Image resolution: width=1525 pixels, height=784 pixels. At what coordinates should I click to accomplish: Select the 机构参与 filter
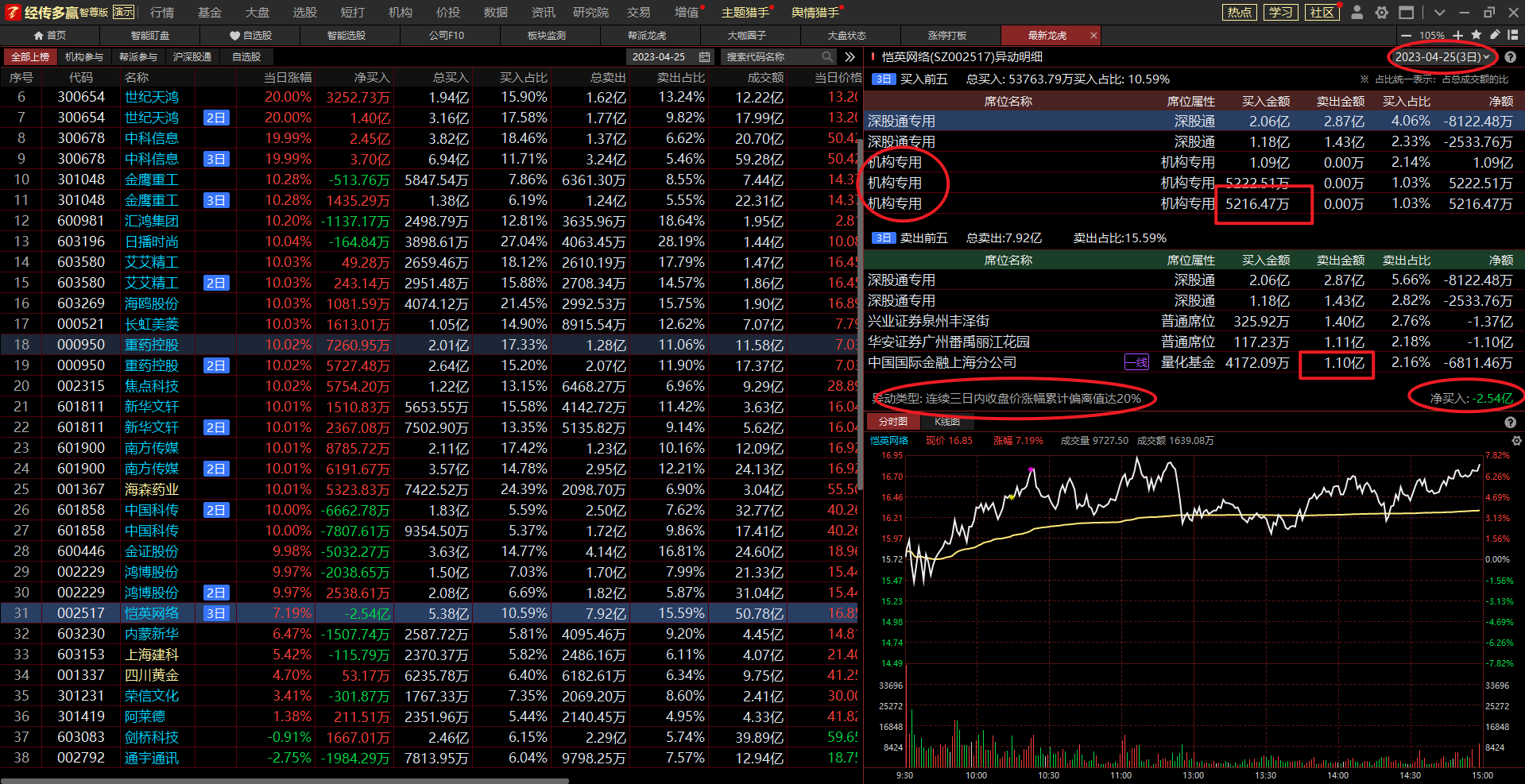coord(84,57)
